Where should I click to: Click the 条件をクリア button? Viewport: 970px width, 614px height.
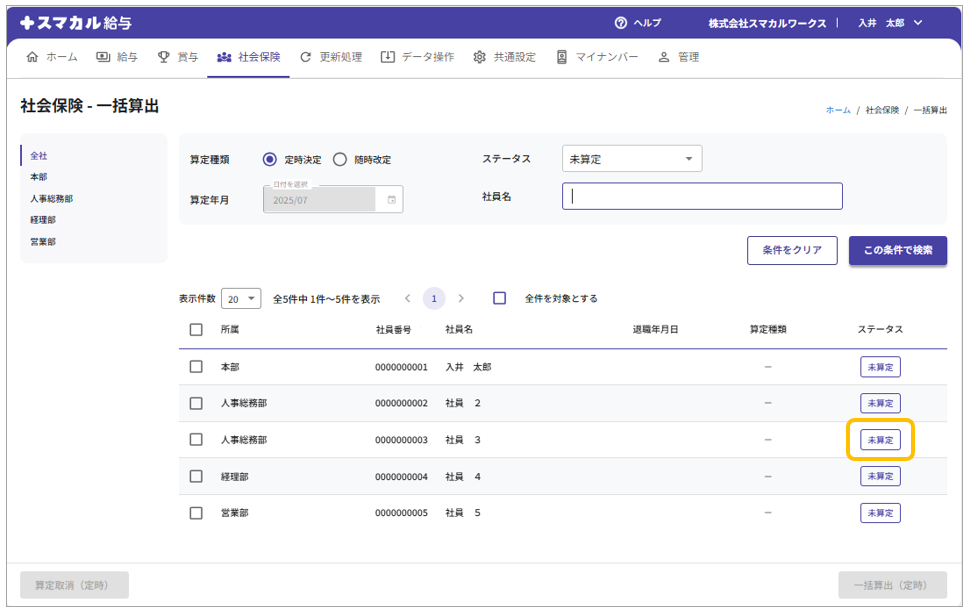coord(792,250)
